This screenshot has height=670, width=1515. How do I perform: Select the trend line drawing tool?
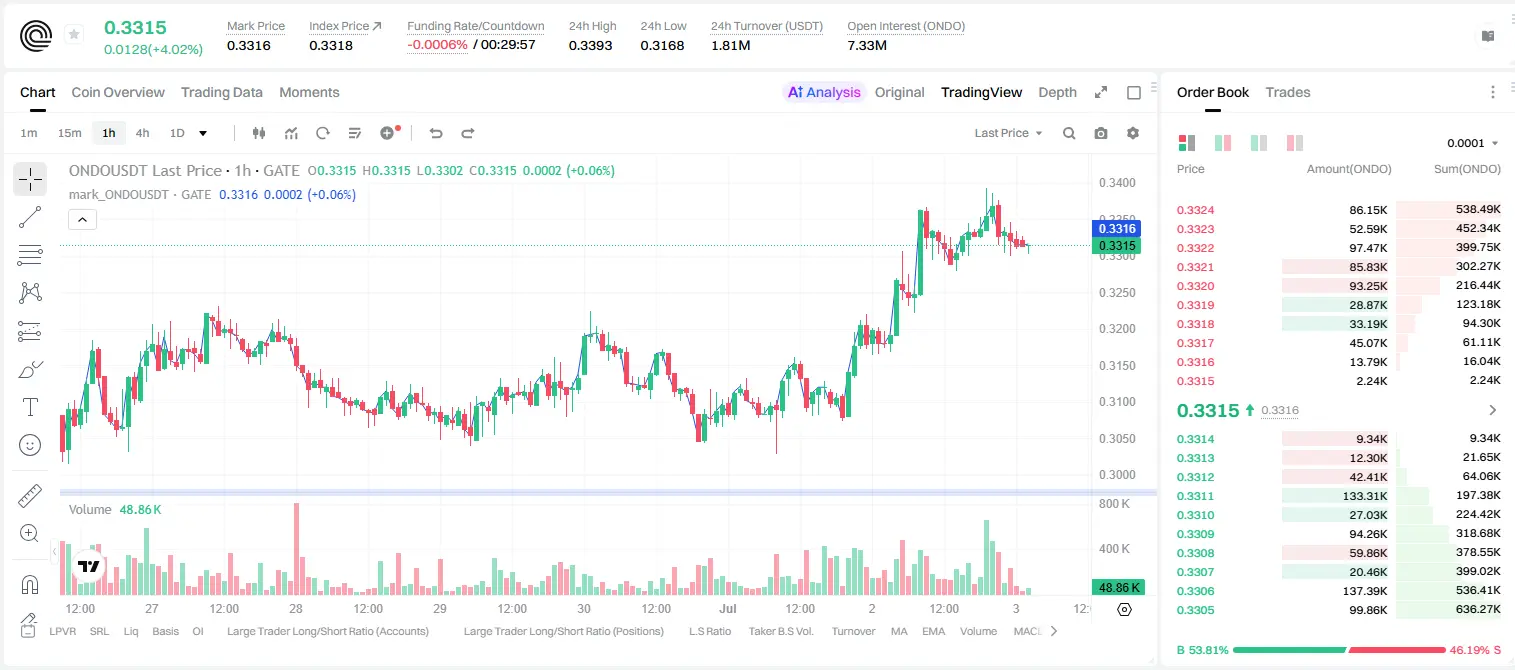pyautogui.click(x=30, y=217)
